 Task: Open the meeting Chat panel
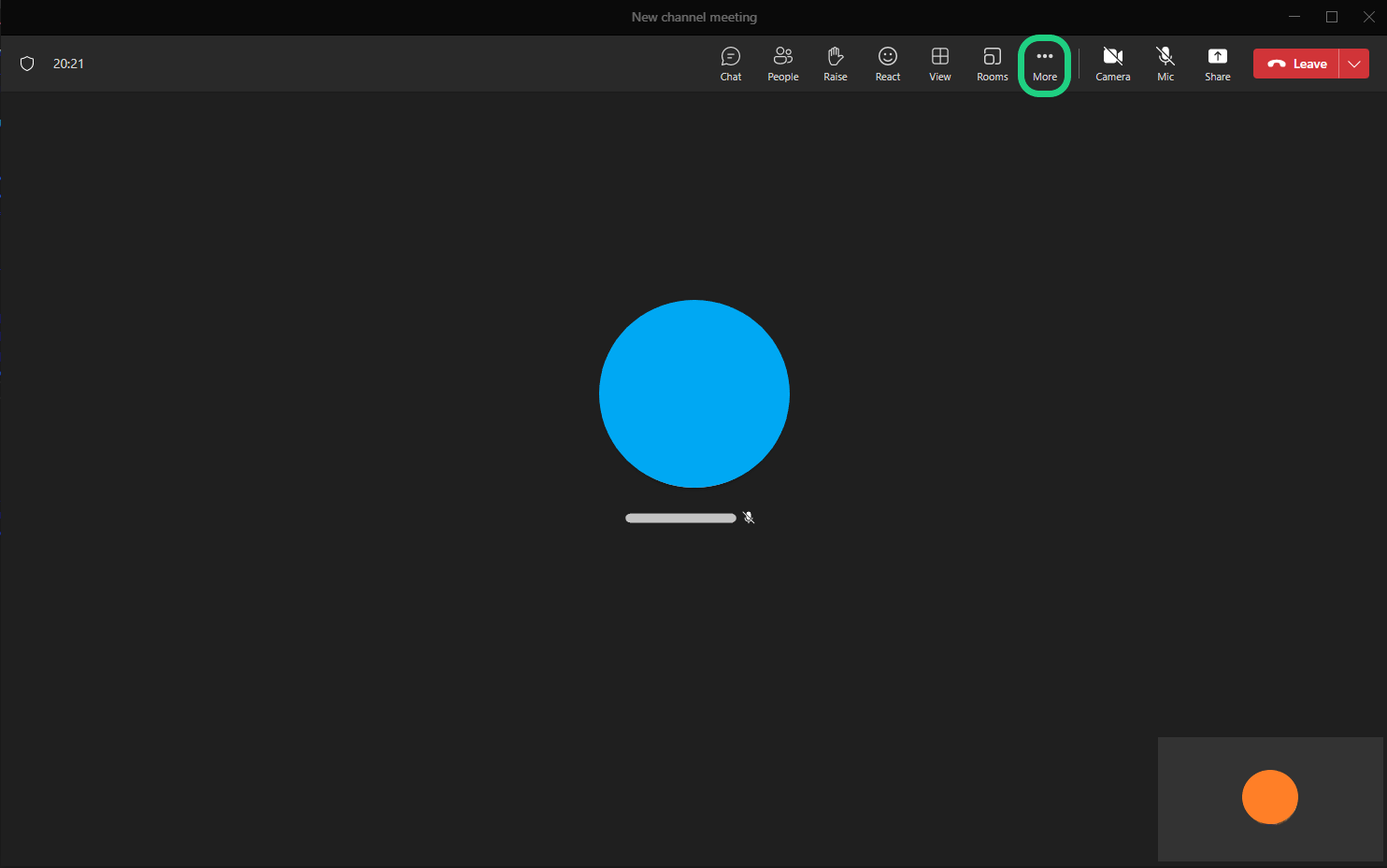pyautogui.click(x=731, y=64)
